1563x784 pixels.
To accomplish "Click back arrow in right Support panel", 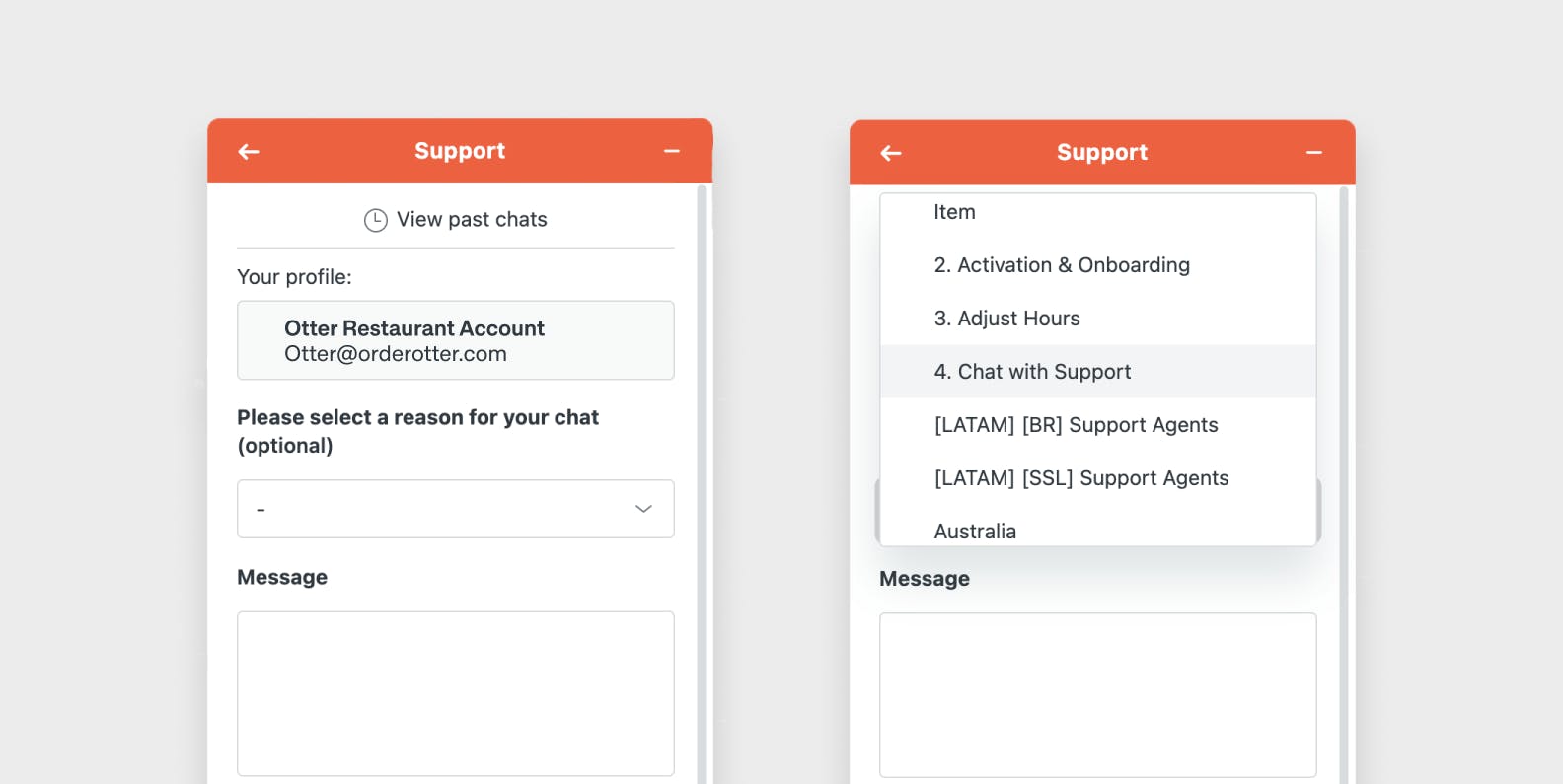I will pyautogui.click(x=891, y=153).
